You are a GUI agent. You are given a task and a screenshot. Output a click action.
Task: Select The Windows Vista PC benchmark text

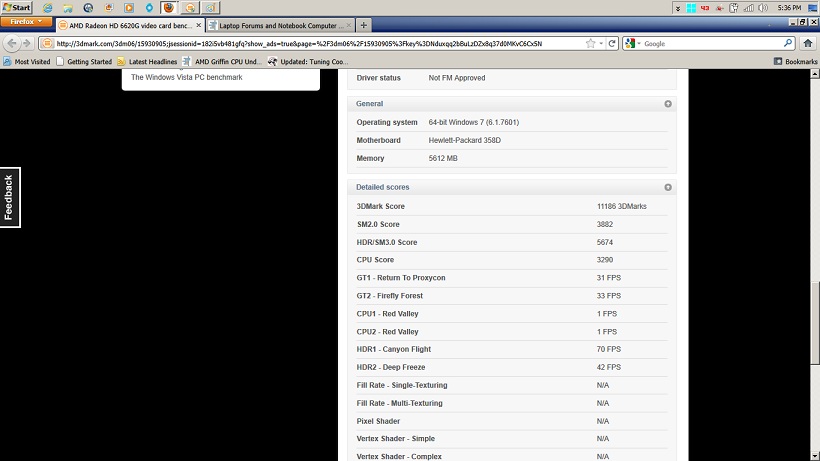[187, 77]
